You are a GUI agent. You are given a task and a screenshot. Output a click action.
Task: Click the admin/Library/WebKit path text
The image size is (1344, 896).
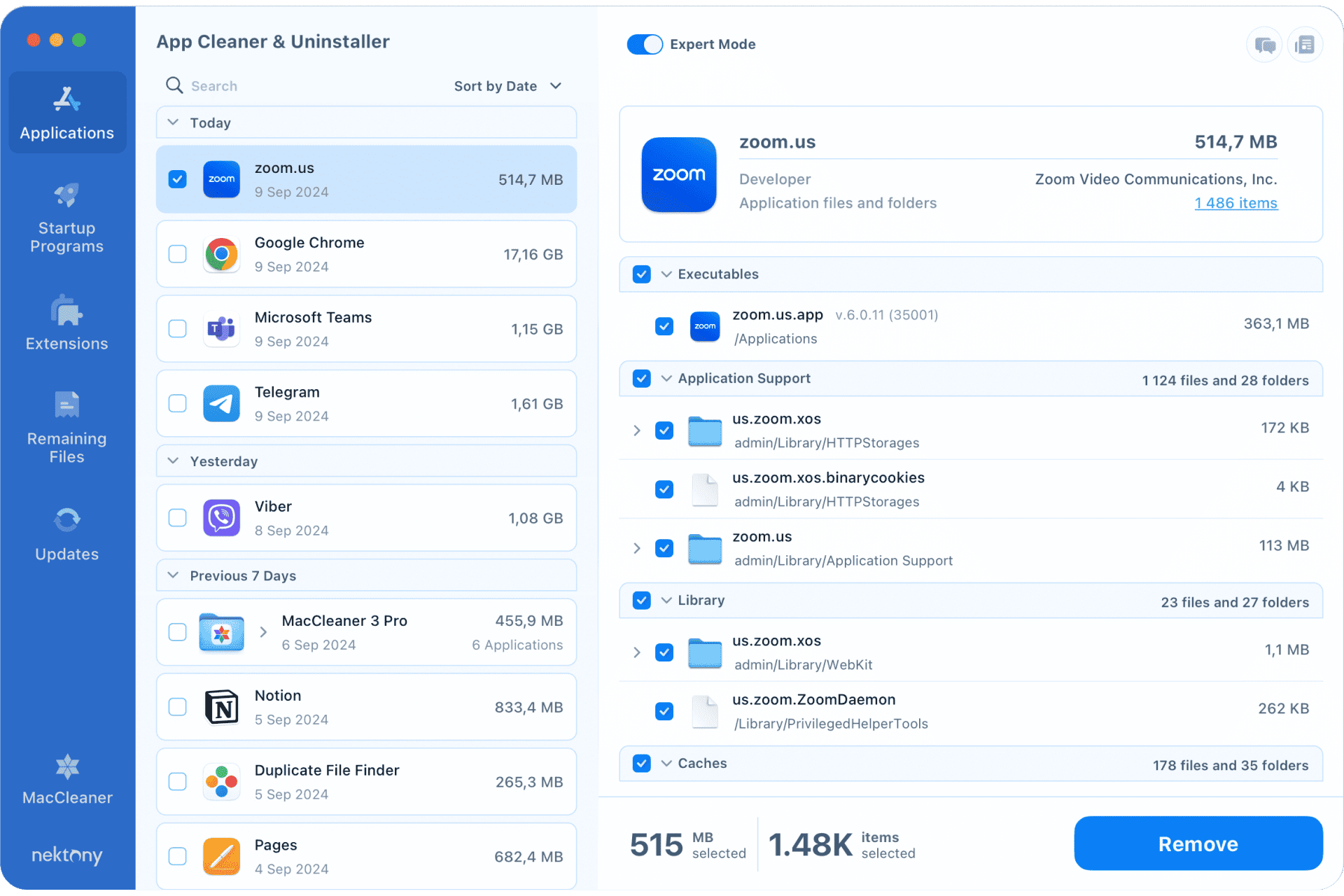click(x=804, y=665)
